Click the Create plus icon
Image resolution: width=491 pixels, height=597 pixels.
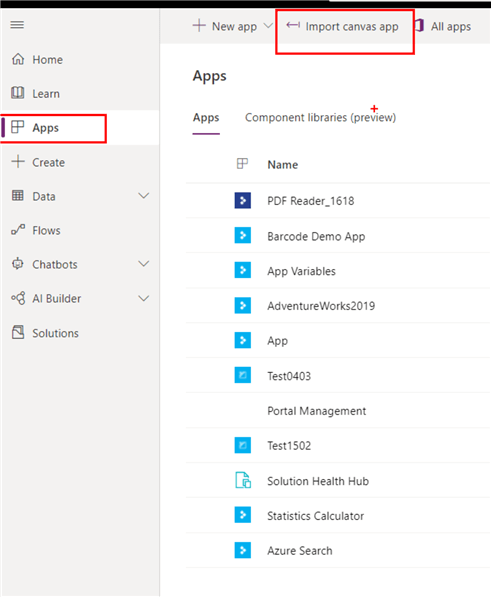[x=18, y=161]
